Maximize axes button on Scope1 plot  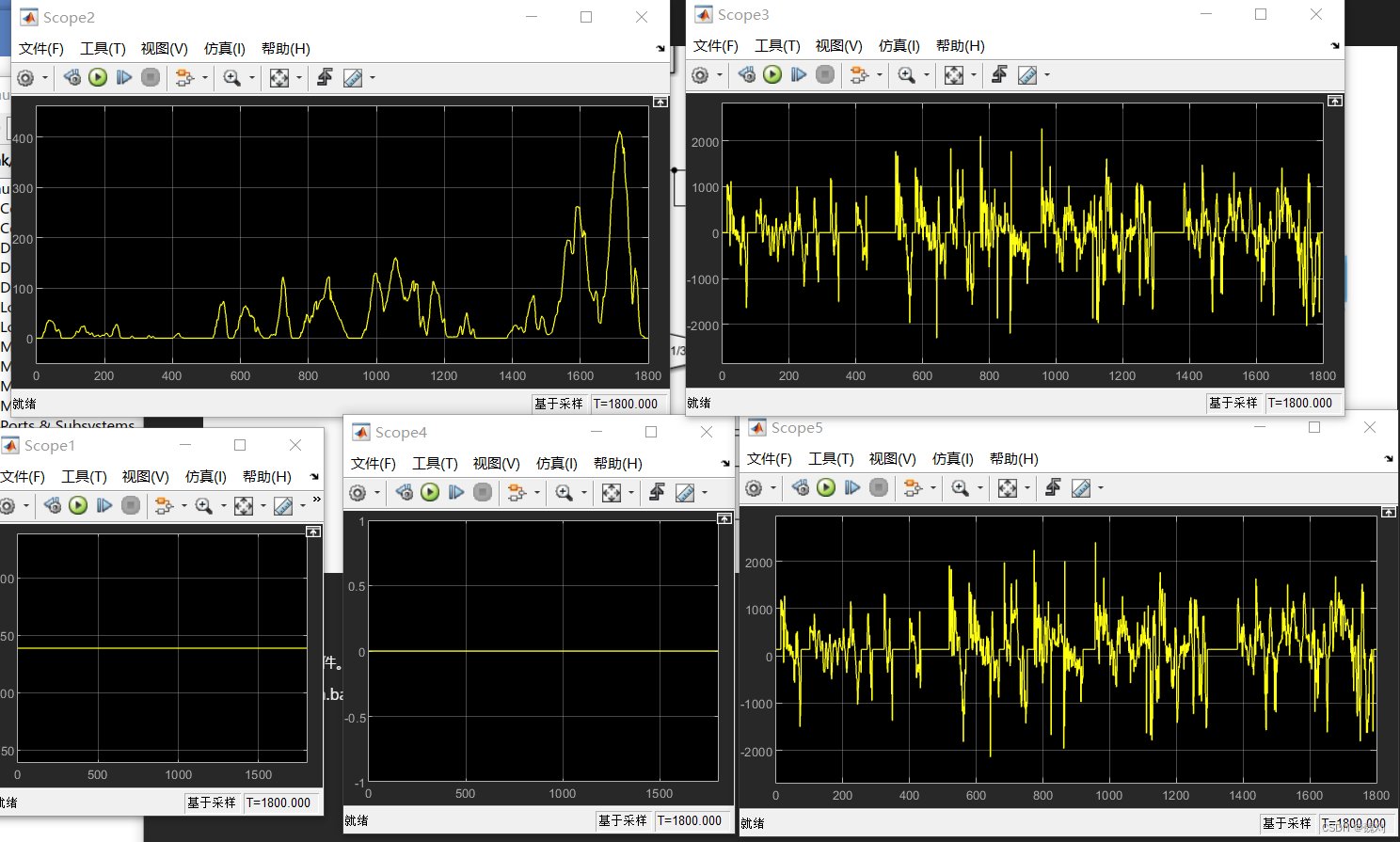313,532
